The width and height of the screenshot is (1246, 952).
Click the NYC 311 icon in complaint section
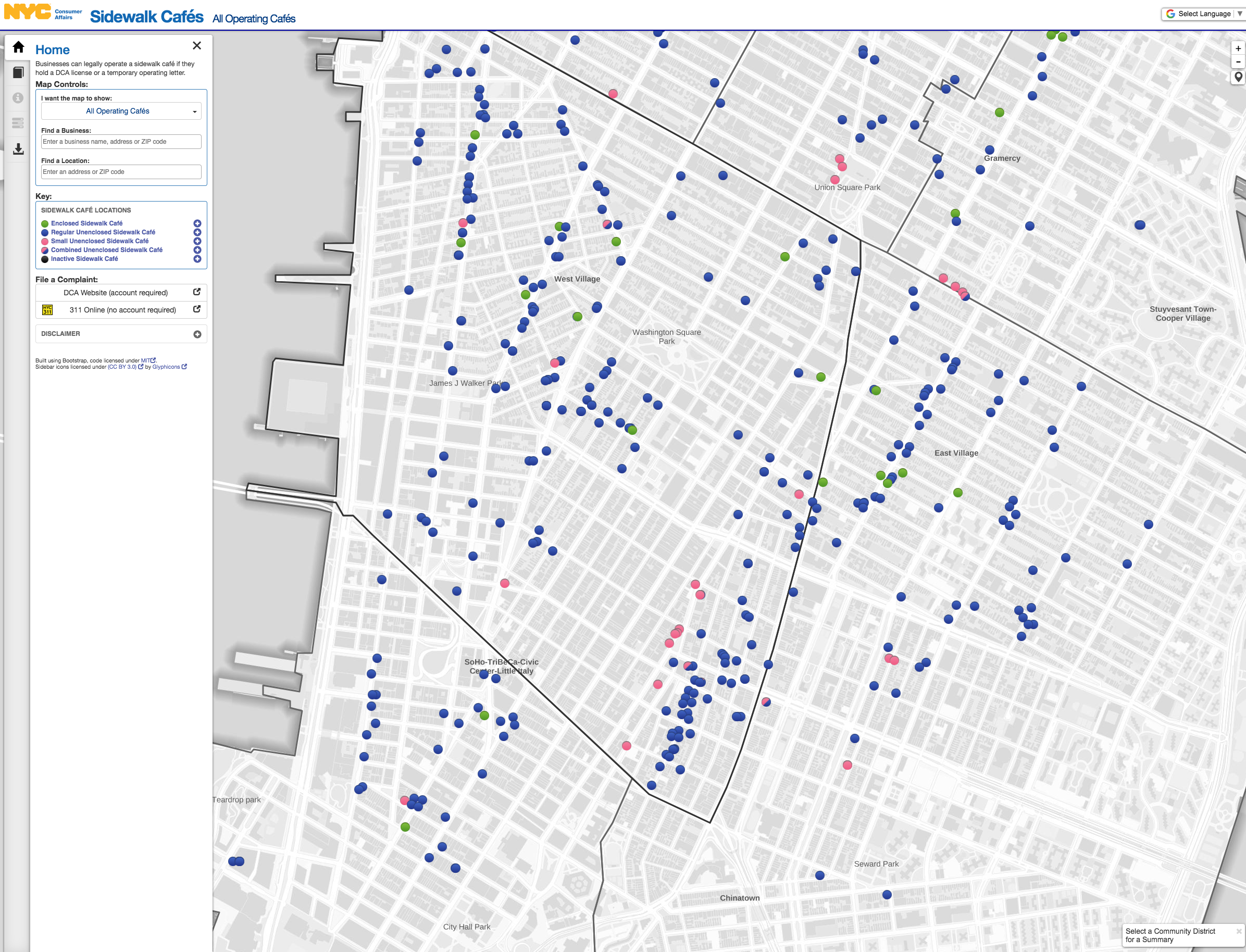(x=47, y=309)
